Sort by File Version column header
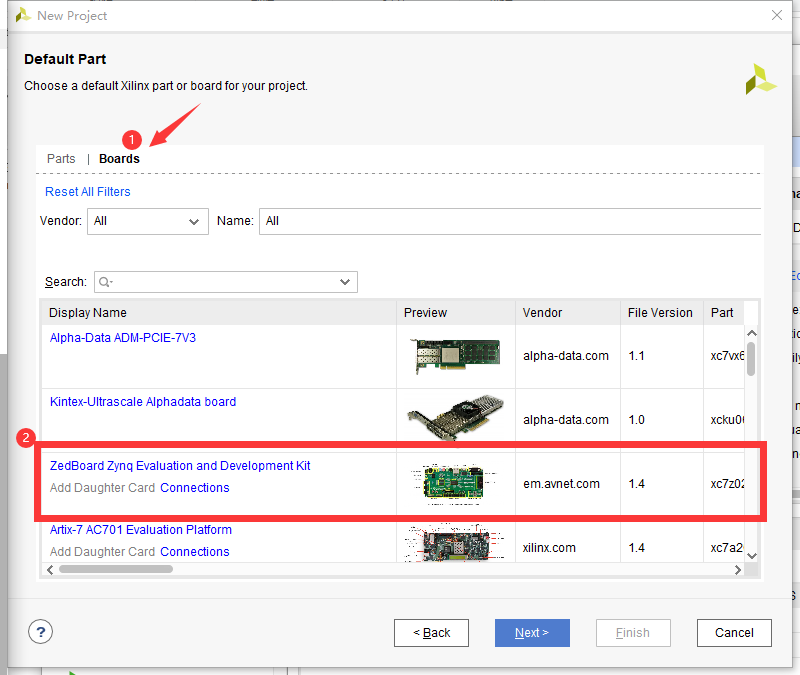Viewport: 800px width, 675px height. point(660,313)
